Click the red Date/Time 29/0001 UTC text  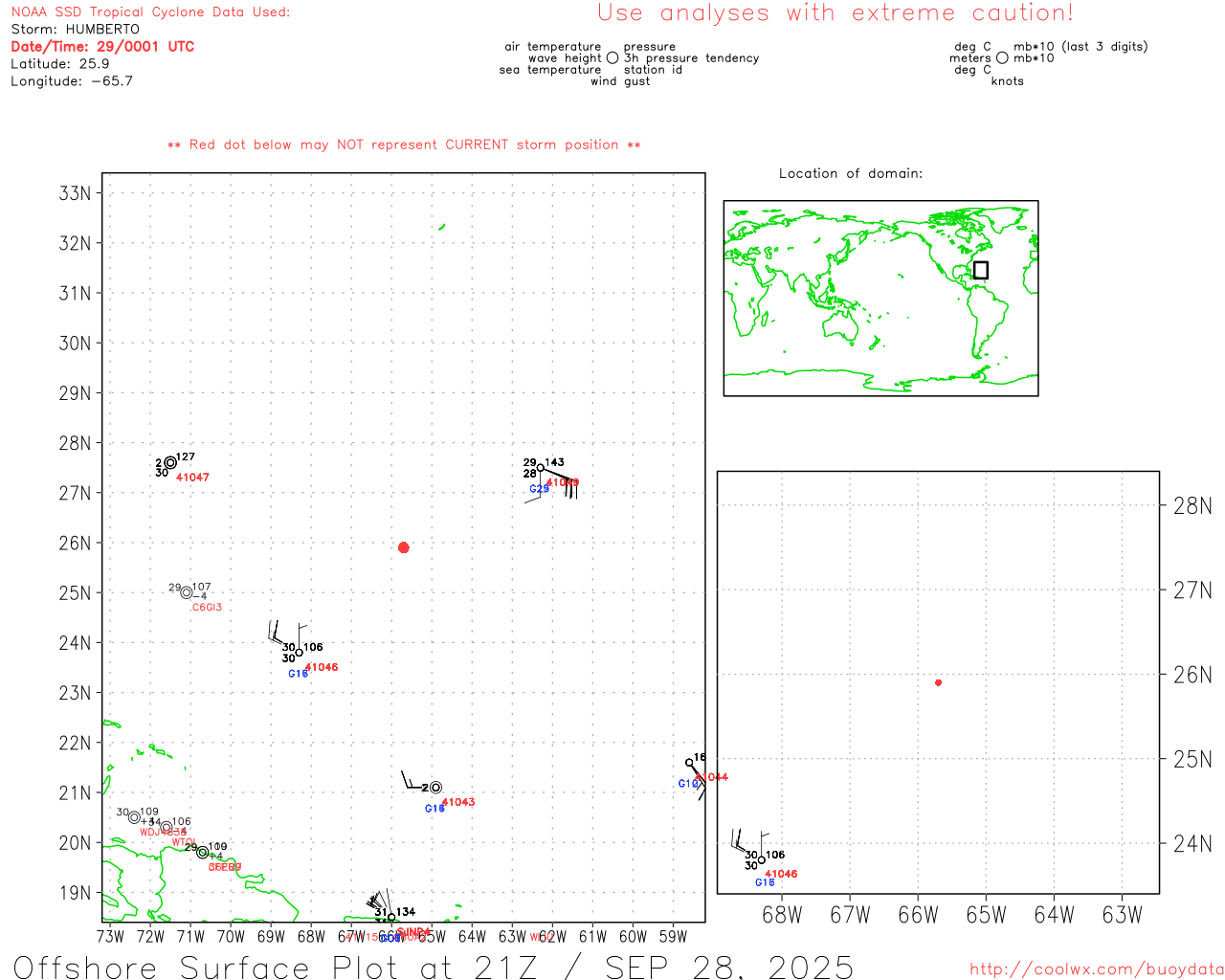tap(102, 46)
